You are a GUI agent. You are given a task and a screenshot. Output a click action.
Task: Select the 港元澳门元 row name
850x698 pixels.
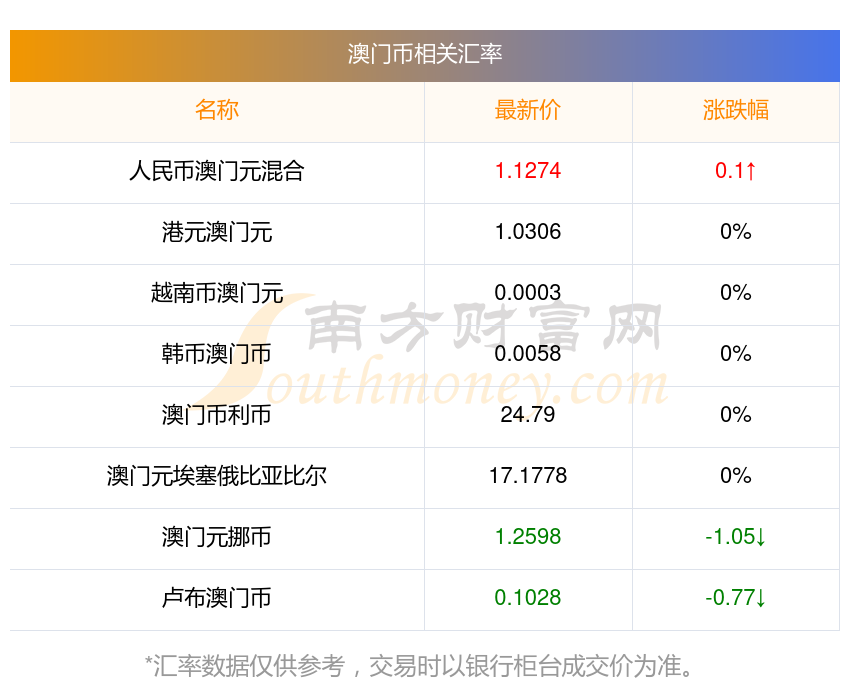pos(217,232)
